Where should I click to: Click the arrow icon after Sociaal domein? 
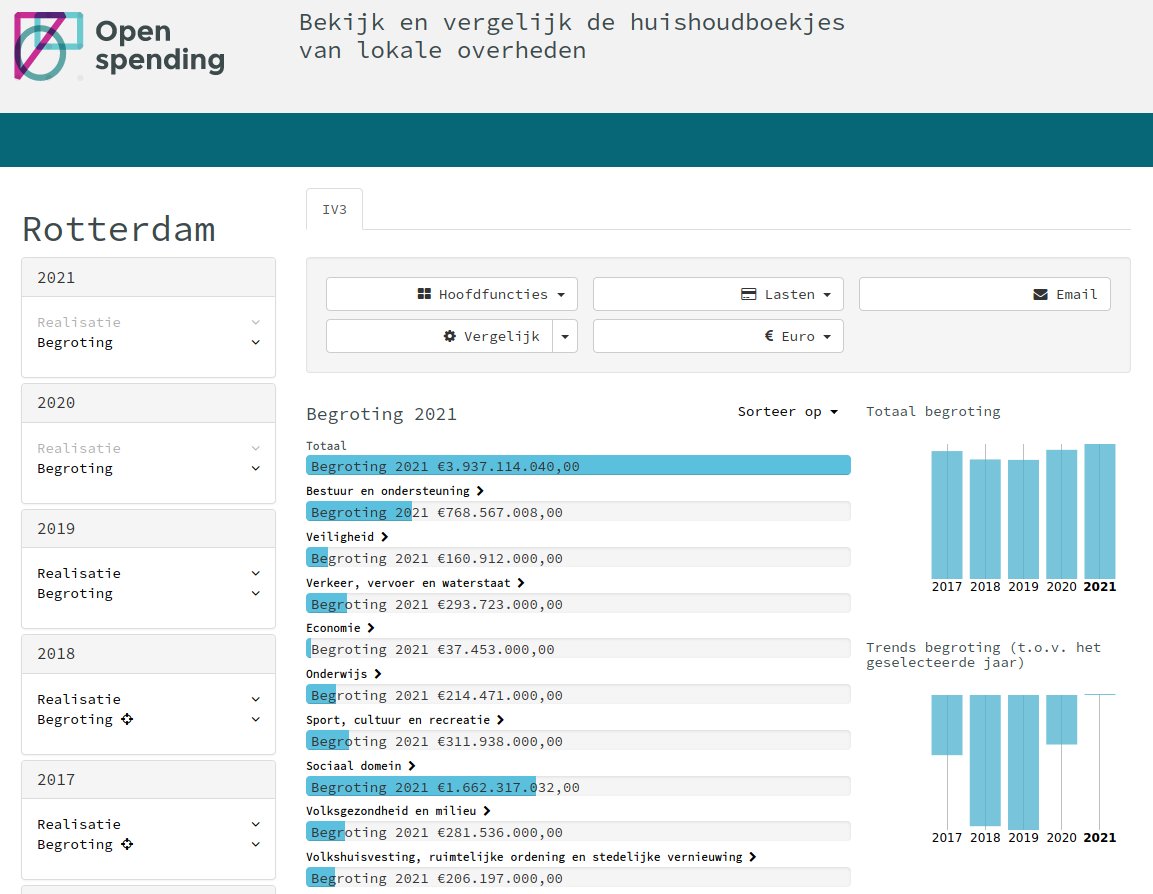point(414,764)
